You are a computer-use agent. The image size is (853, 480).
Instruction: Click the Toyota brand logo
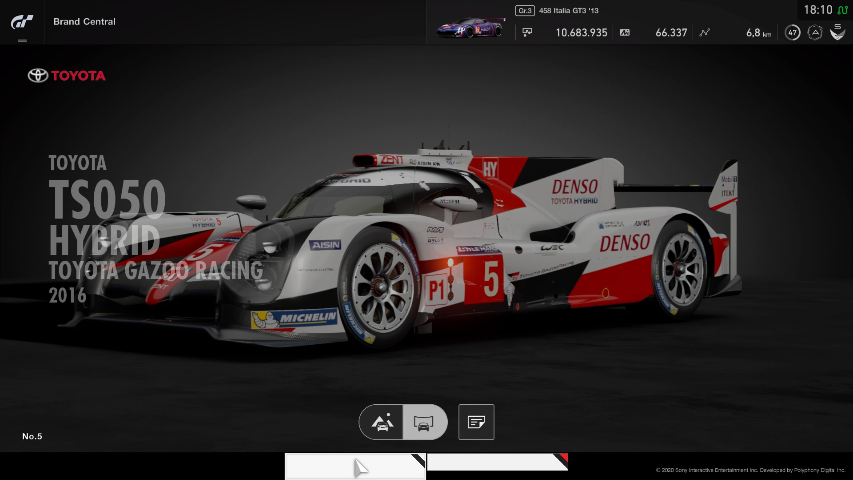[66, 75]
